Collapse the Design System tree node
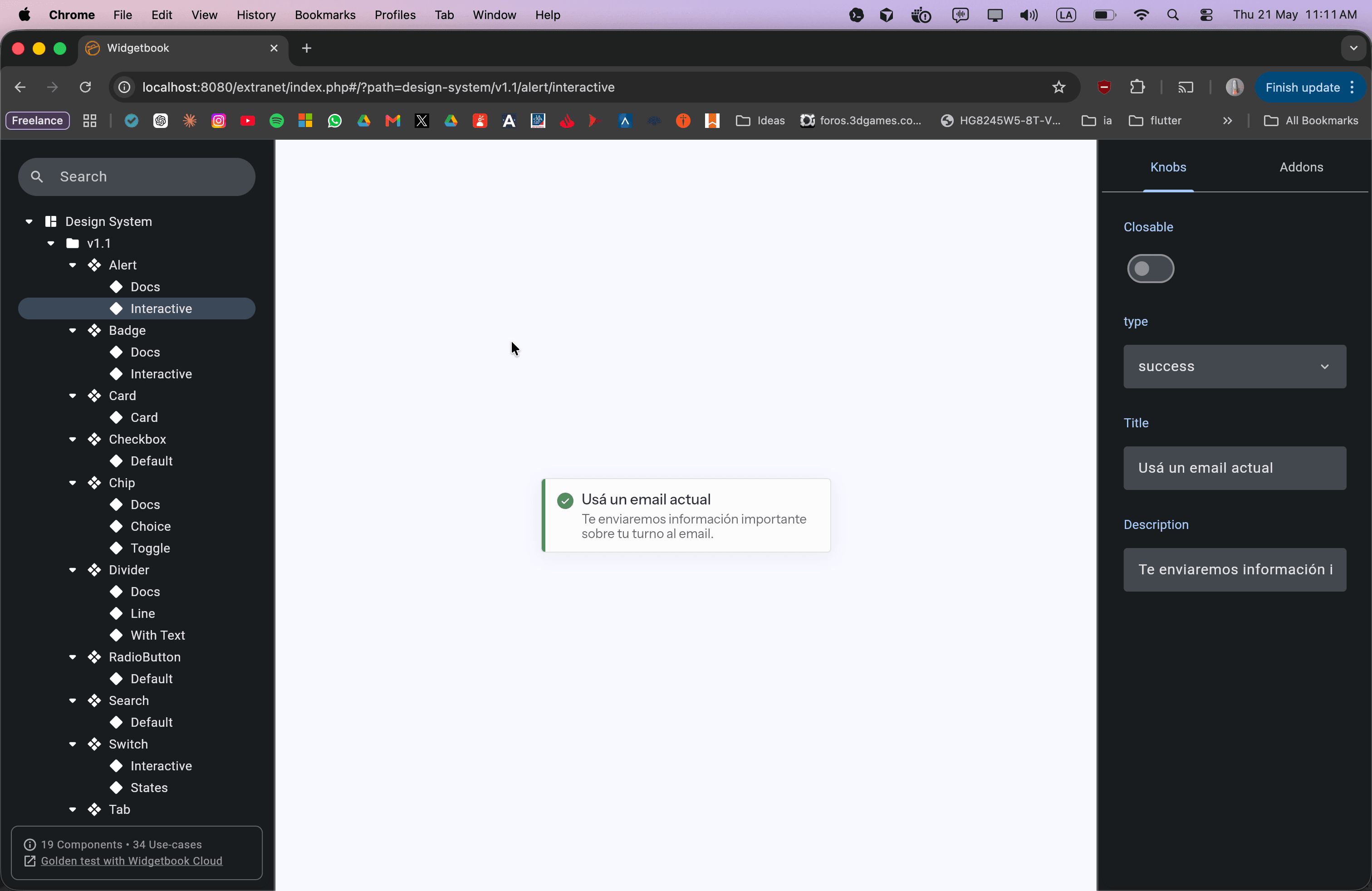Image resolution: width=1372 pixels, height=891 pixels. (x=29, y=221)
